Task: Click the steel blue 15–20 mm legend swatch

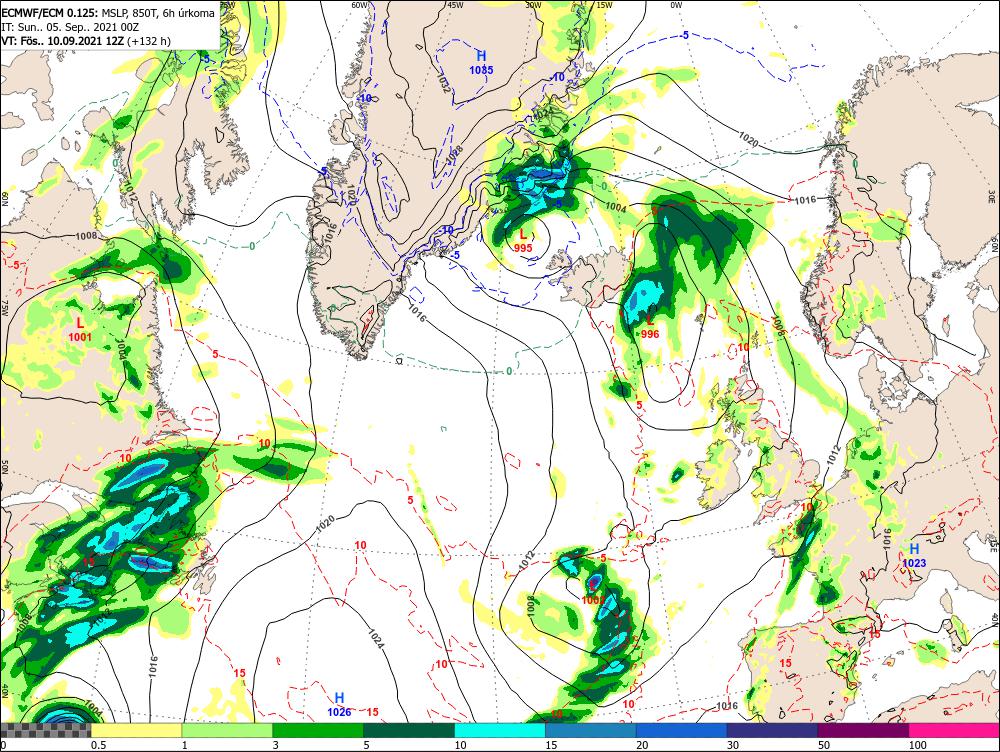Action: 591,730
